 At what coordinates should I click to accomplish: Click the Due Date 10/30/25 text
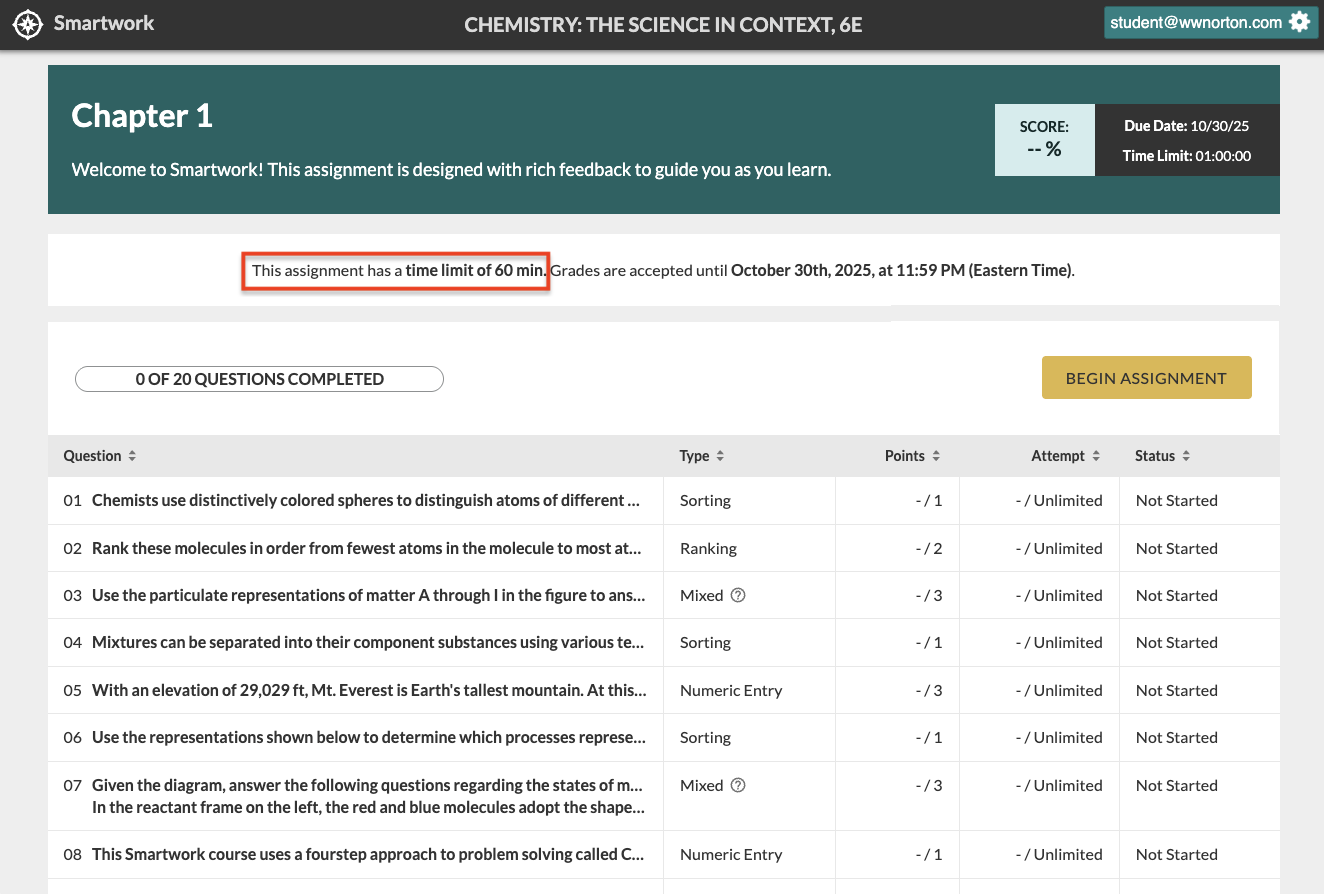[1187, 126]
